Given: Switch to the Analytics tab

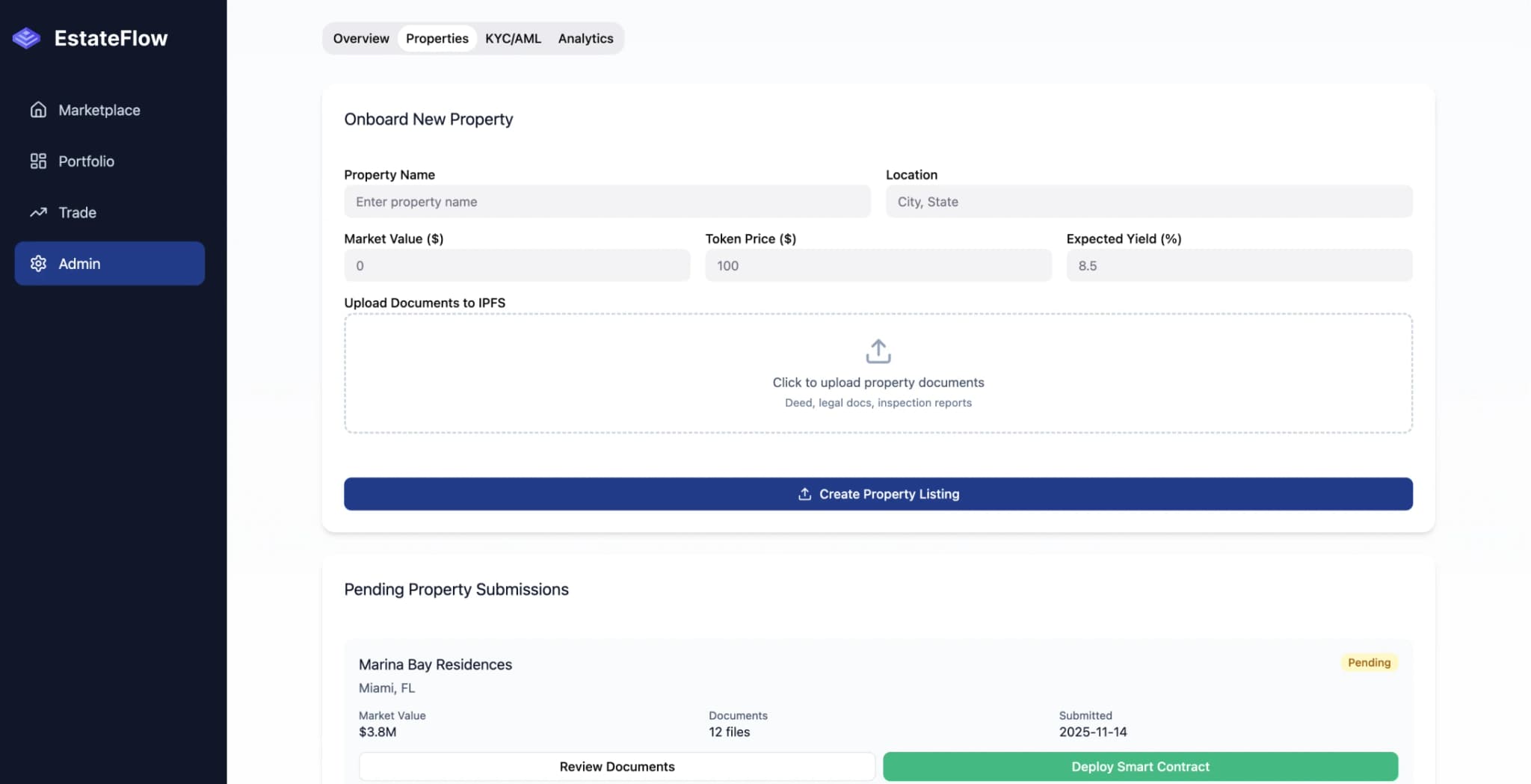Looking at the screenshot, I should (585, 38).
